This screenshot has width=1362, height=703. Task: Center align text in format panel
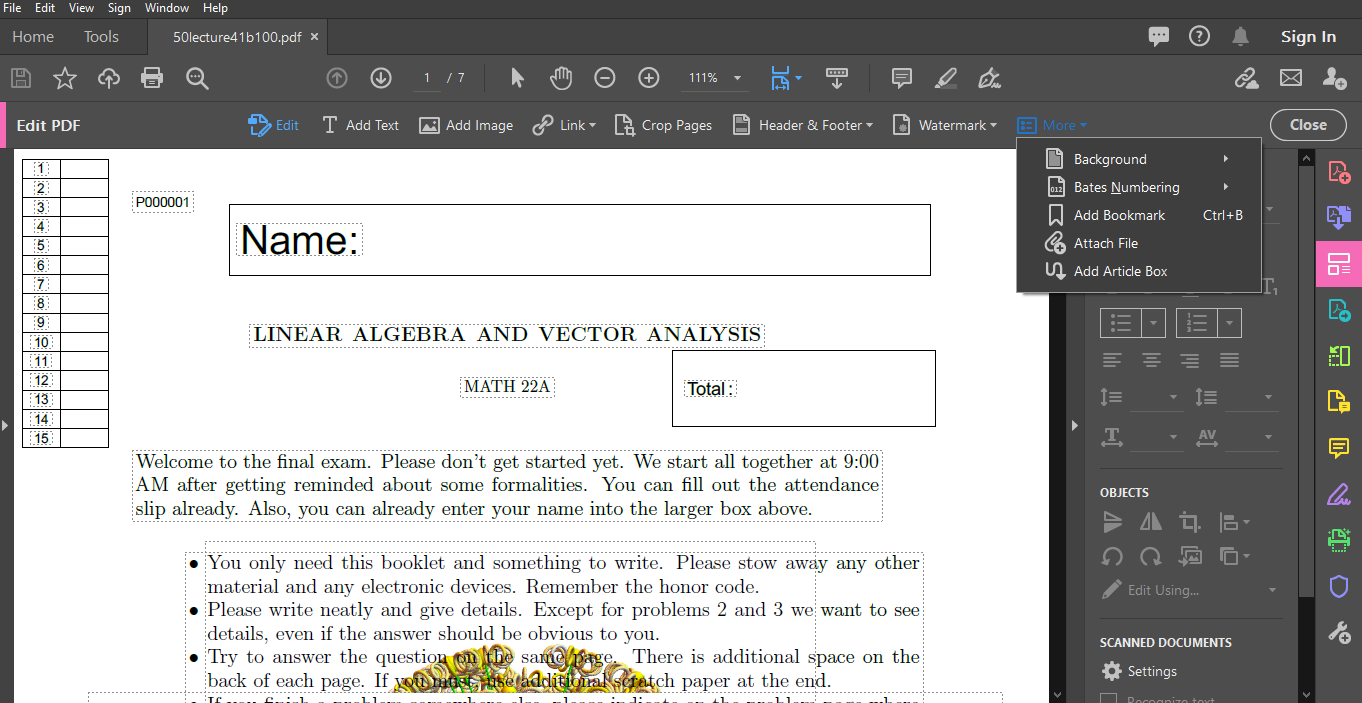(1151, 360)
